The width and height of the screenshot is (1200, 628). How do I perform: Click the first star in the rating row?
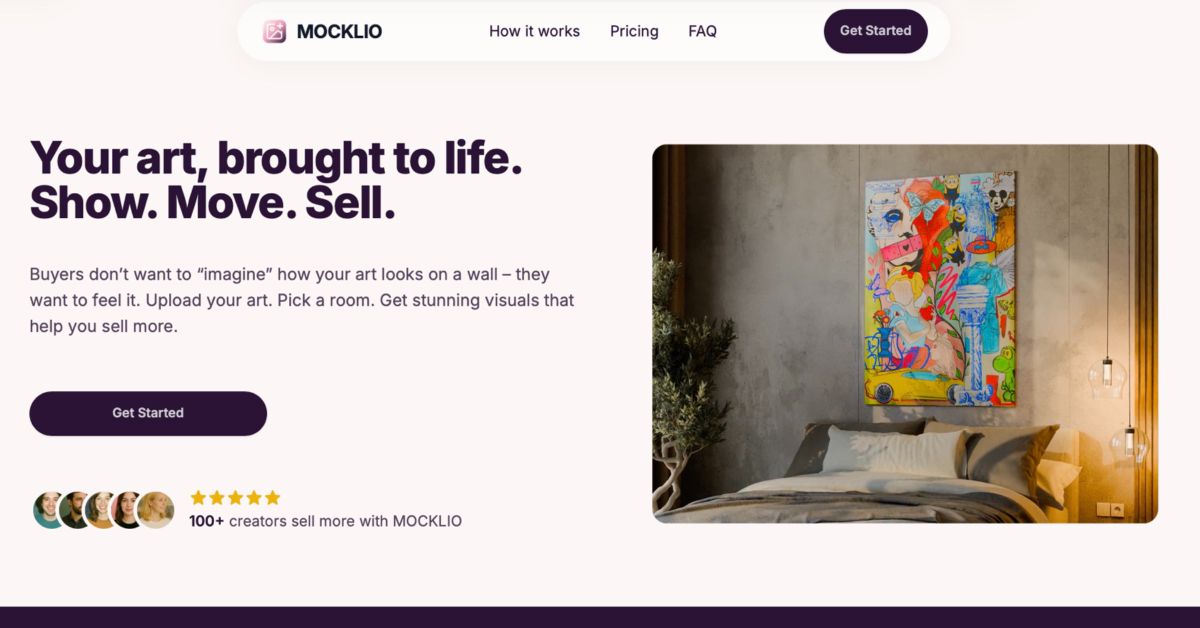196,496
